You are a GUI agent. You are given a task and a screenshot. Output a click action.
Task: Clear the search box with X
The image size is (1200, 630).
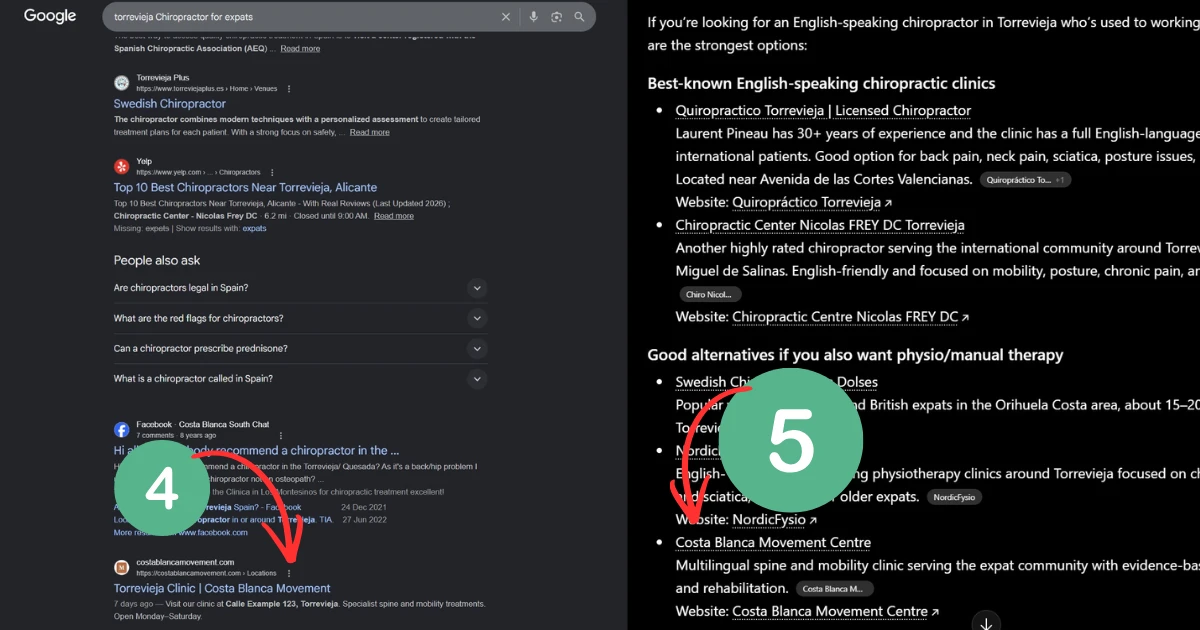[506, 17]
